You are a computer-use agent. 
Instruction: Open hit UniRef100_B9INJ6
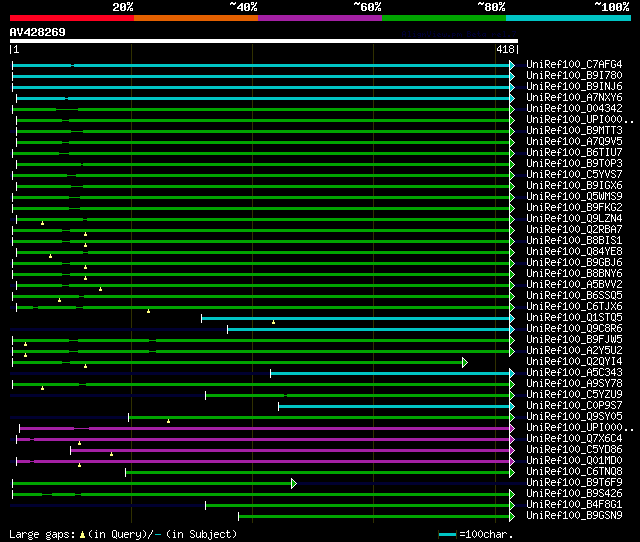pyautogui.click(x=574, y=87)
